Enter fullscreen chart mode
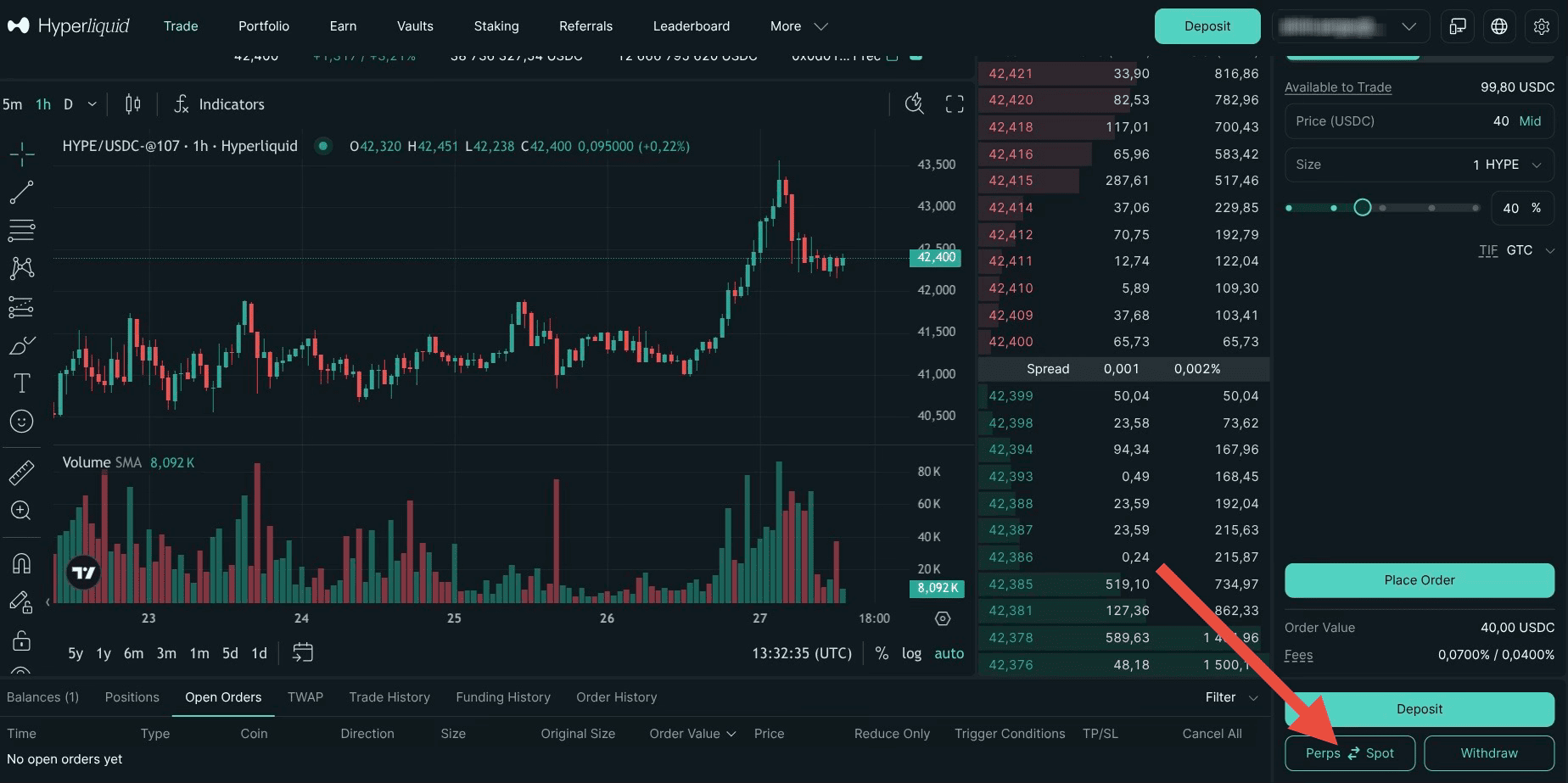 click(x=955, y=104)
